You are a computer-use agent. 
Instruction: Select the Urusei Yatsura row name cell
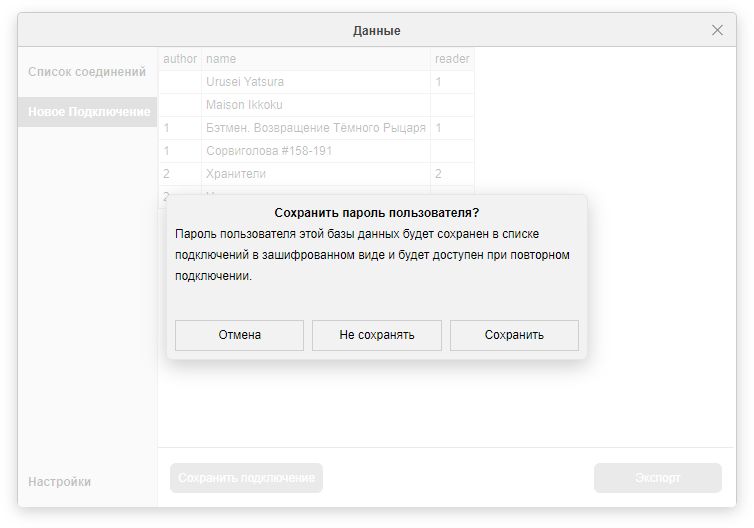[245, 82]
